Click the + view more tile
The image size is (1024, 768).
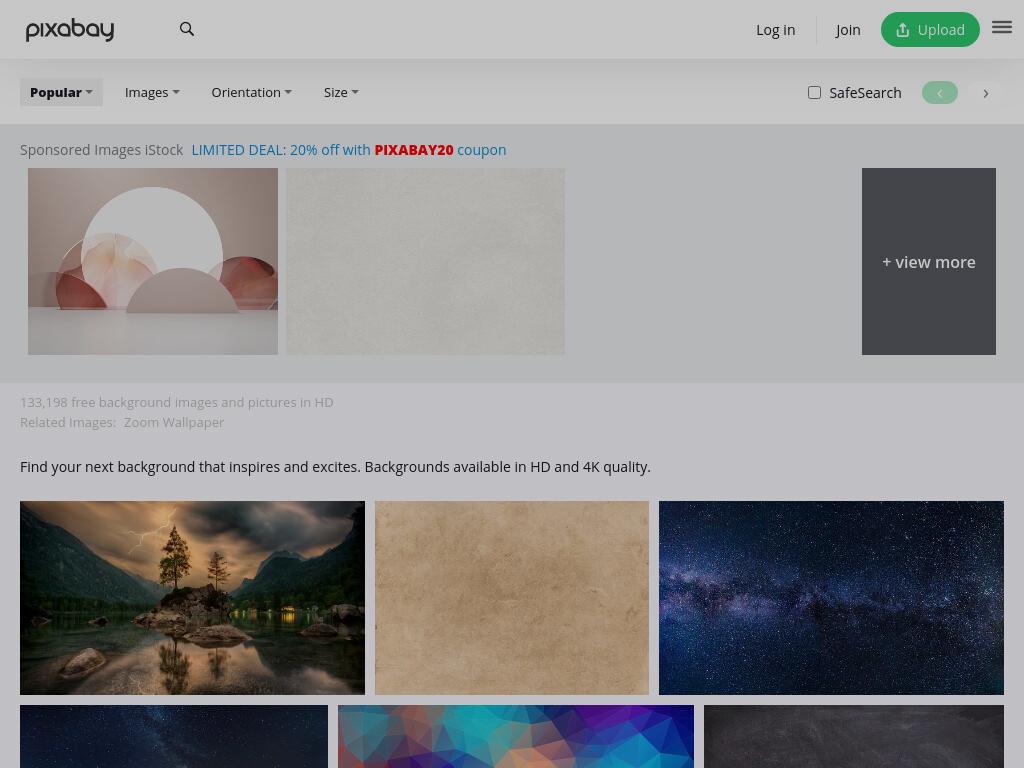929,262
